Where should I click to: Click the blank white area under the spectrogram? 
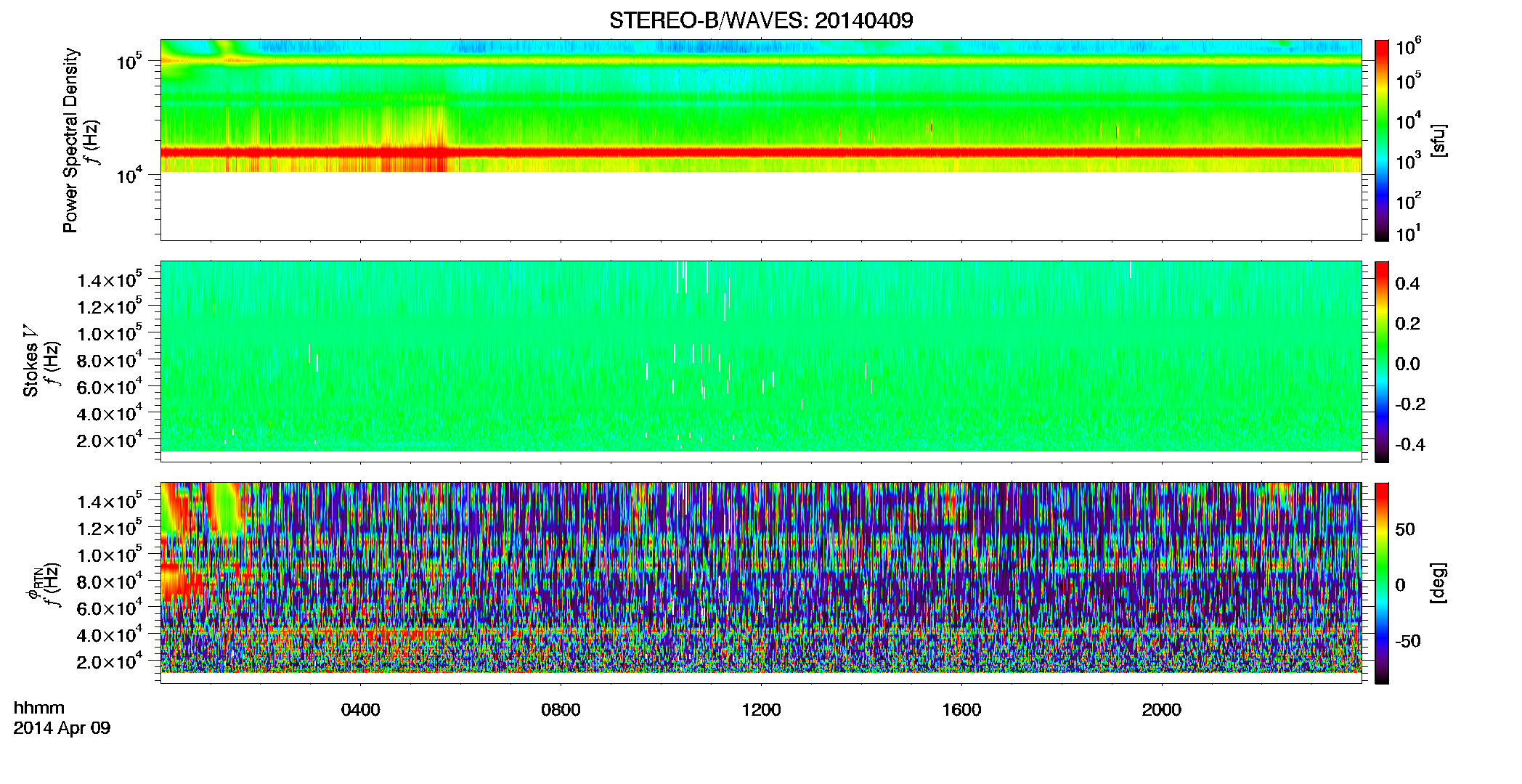pos(761,206)
